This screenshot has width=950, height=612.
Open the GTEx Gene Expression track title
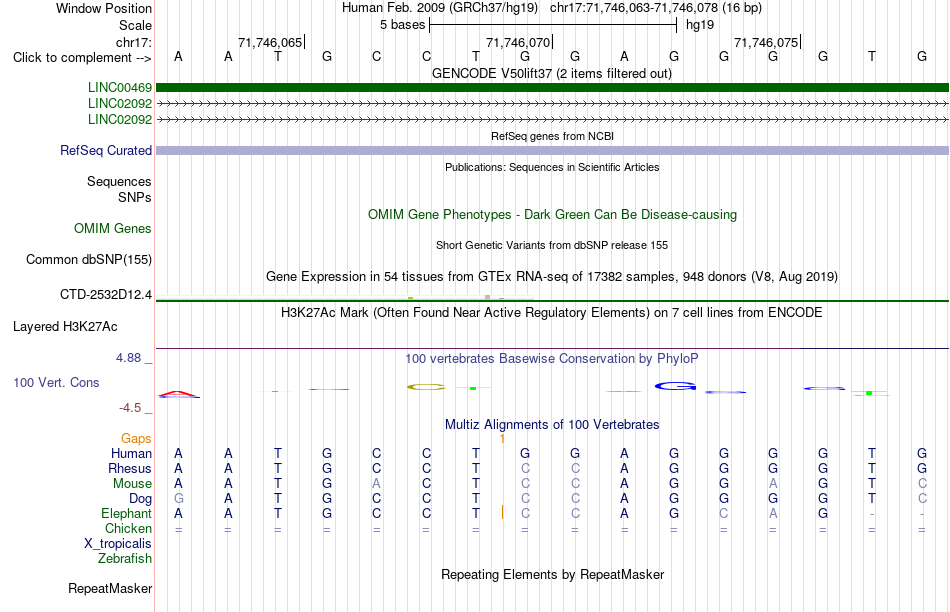552,277
